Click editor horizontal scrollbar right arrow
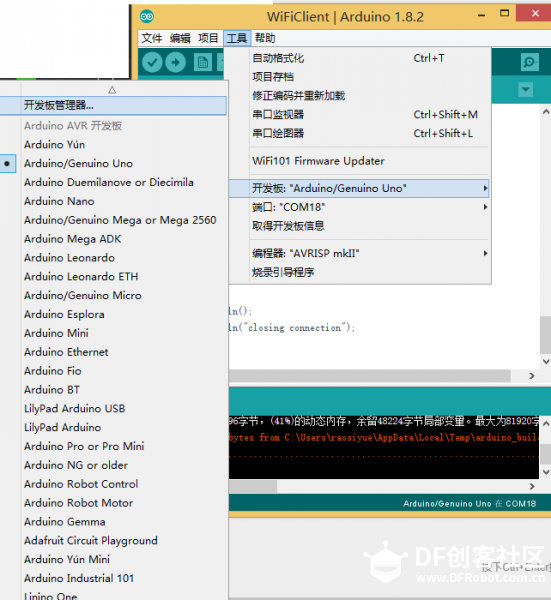This screenshot has height=600, width=551. tap(532, 376)
